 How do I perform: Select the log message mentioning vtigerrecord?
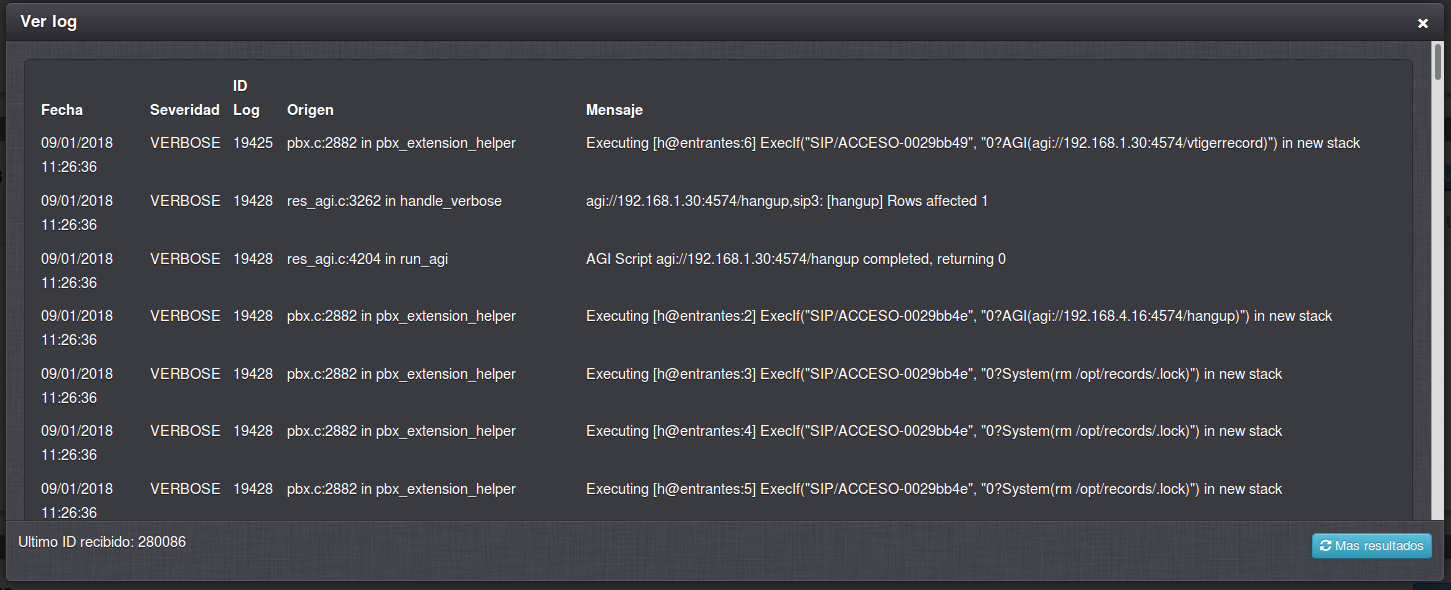pos(972,143)
